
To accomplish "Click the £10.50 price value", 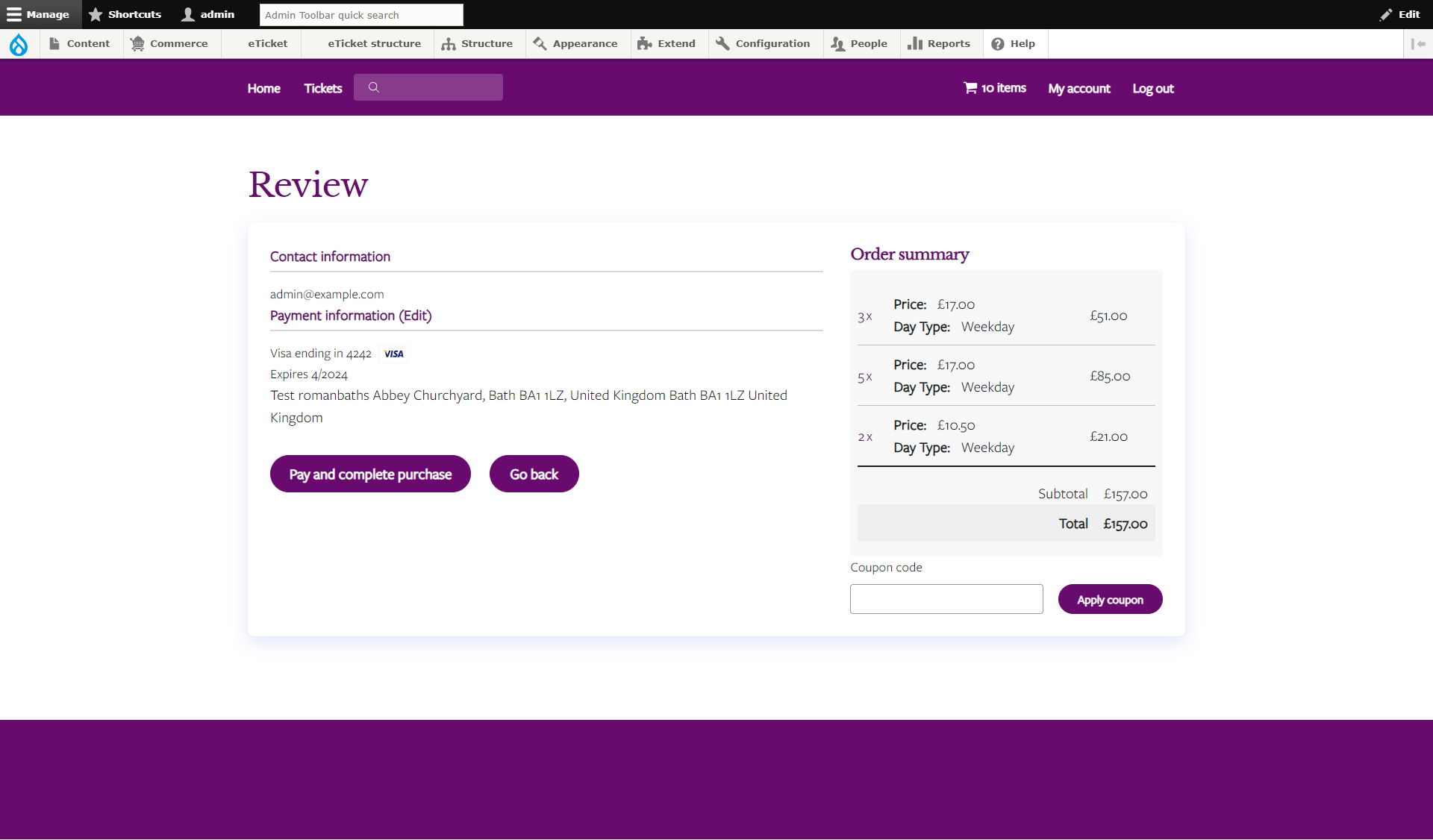I will pos(956,425).
